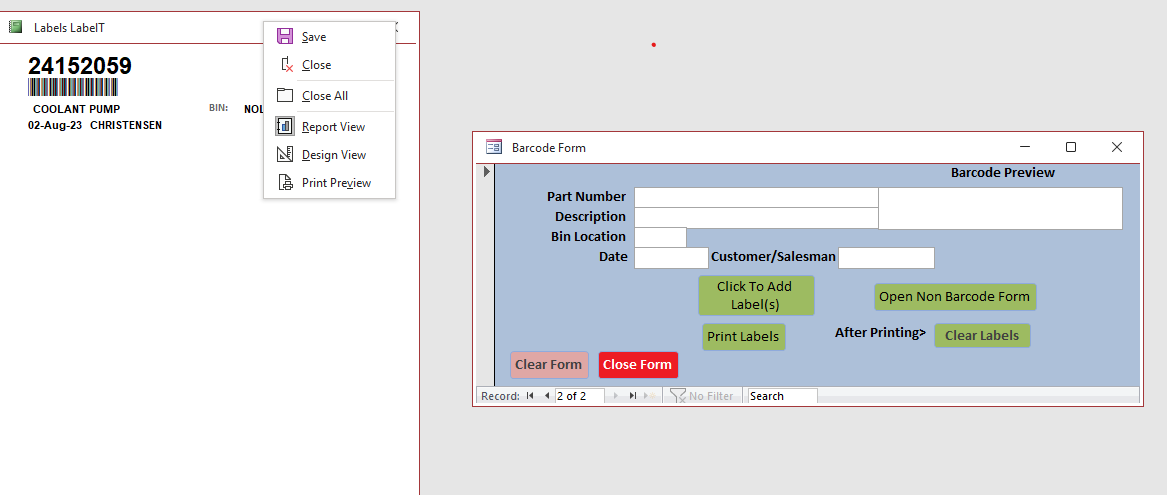Click the Barcode Form title bar icon
This screenshot has width=1167, height=495.
click(493, 147)
